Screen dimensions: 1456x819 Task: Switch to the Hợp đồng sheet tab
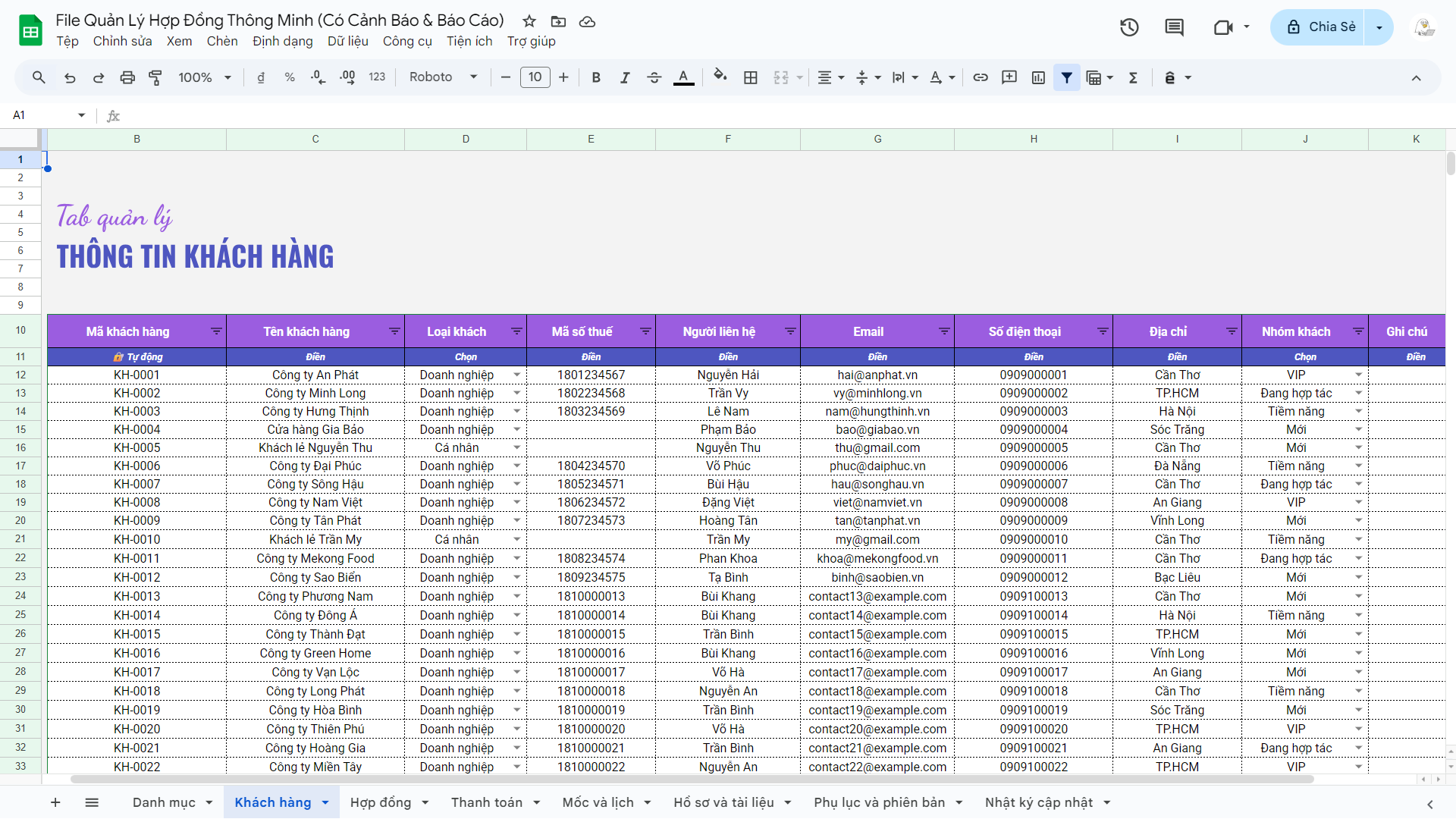coord(381,802)
